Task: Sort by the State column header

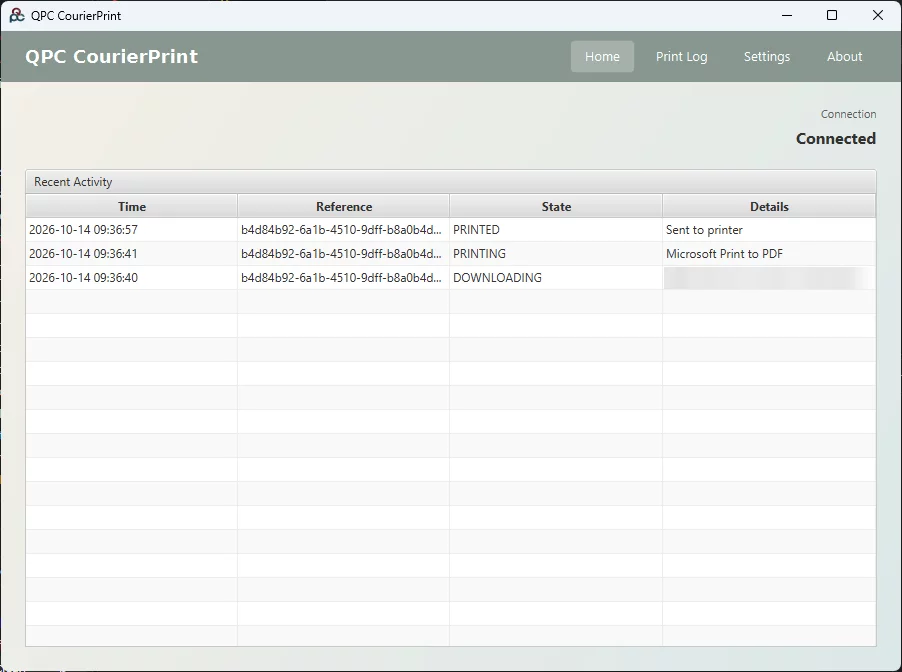Action: click(x=556, y=207)
